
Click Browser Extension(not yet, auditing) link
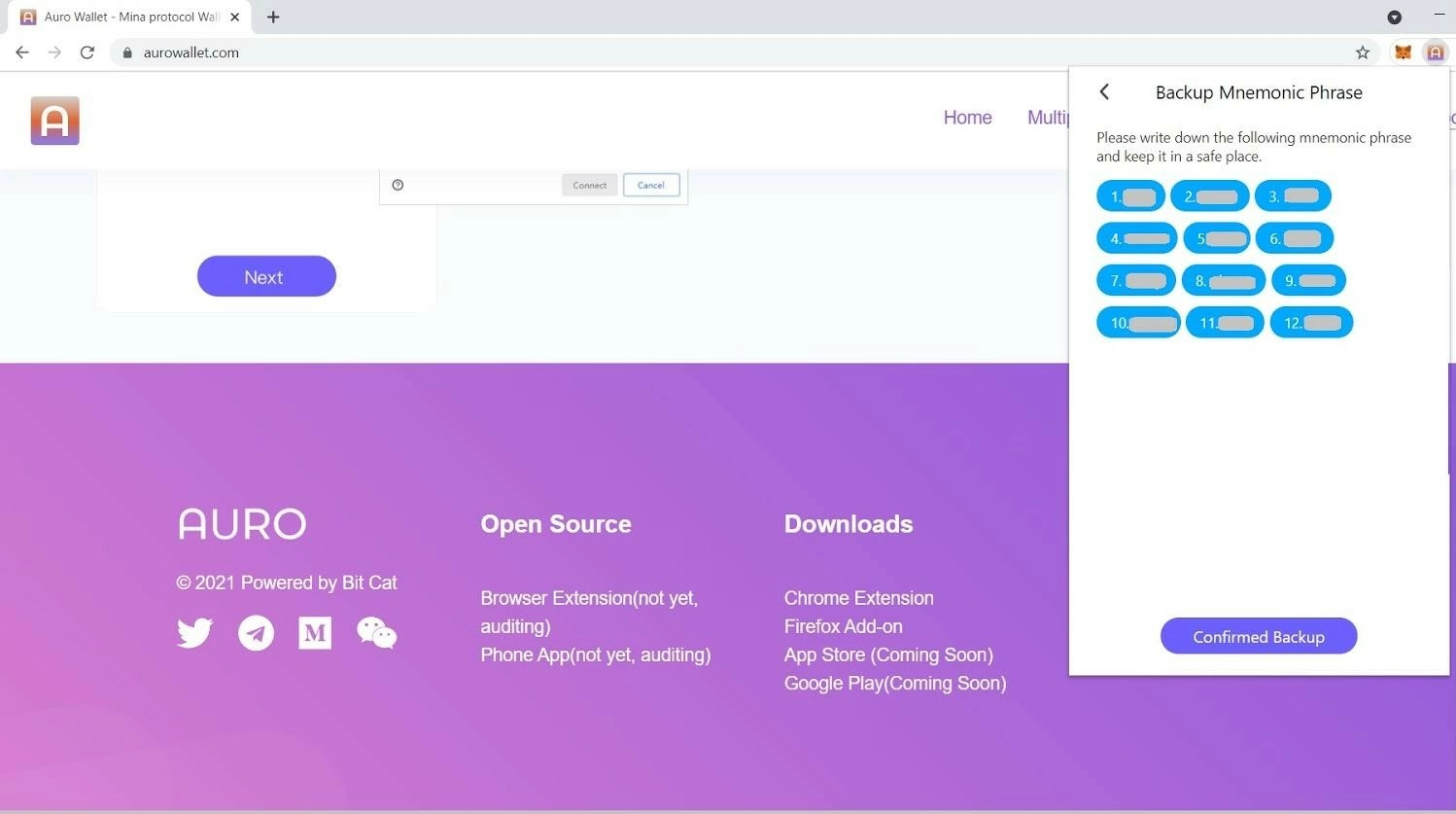[x=589, y=612]
